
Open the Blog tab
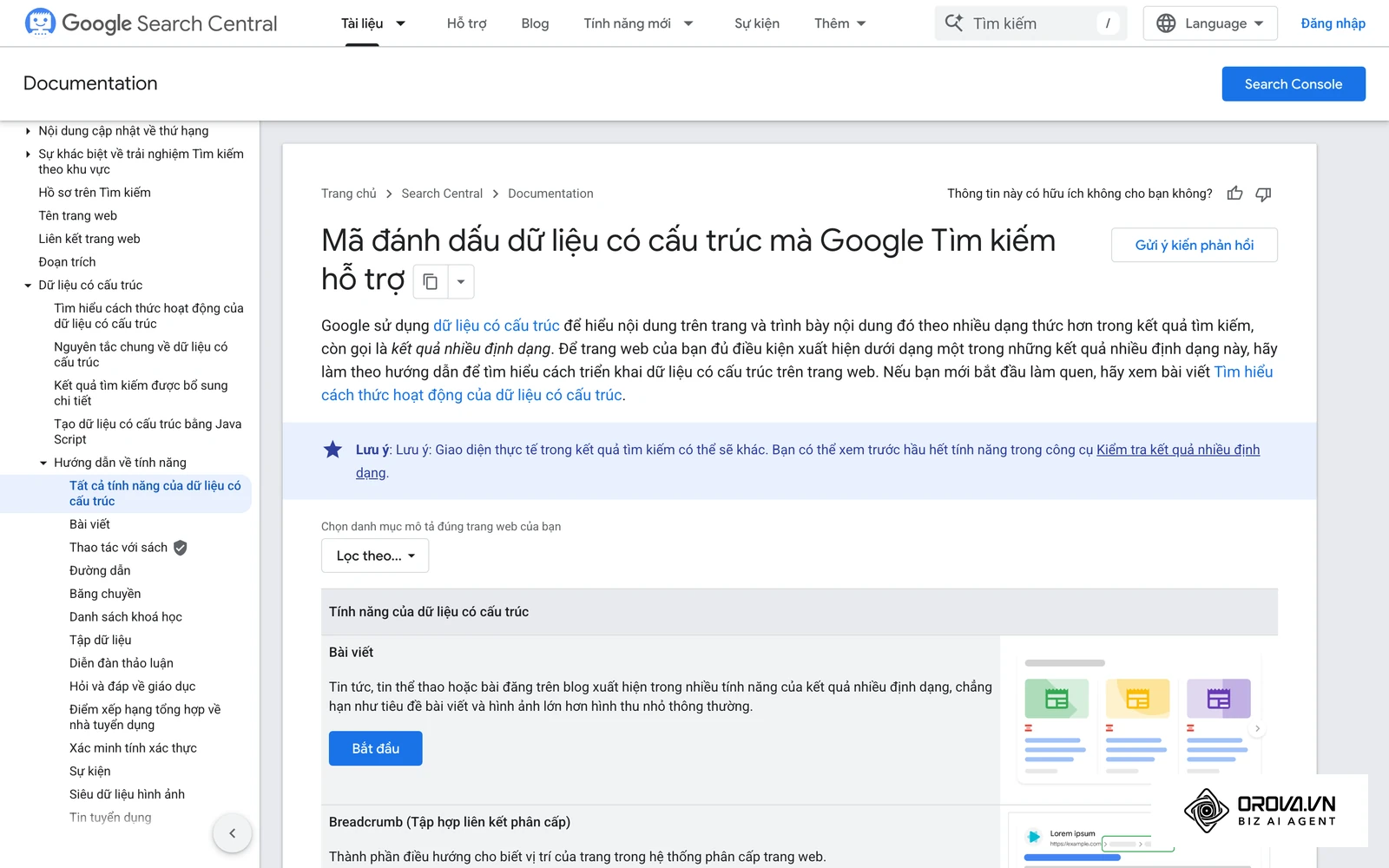point(535,23)
